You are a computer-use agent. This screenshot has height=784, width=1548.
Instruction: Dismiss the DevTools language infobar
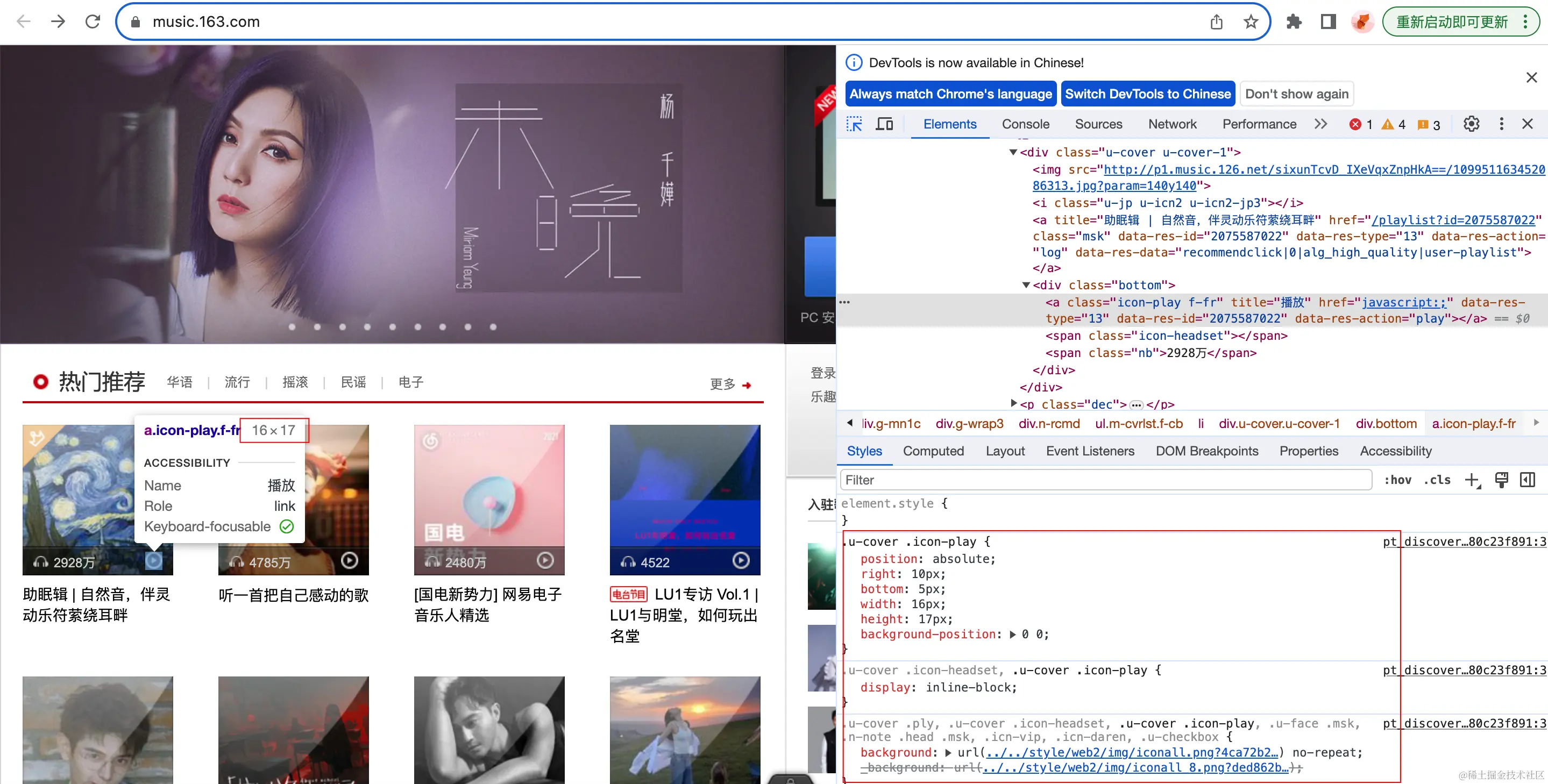pyautogui.click(x=1531, y=77)
